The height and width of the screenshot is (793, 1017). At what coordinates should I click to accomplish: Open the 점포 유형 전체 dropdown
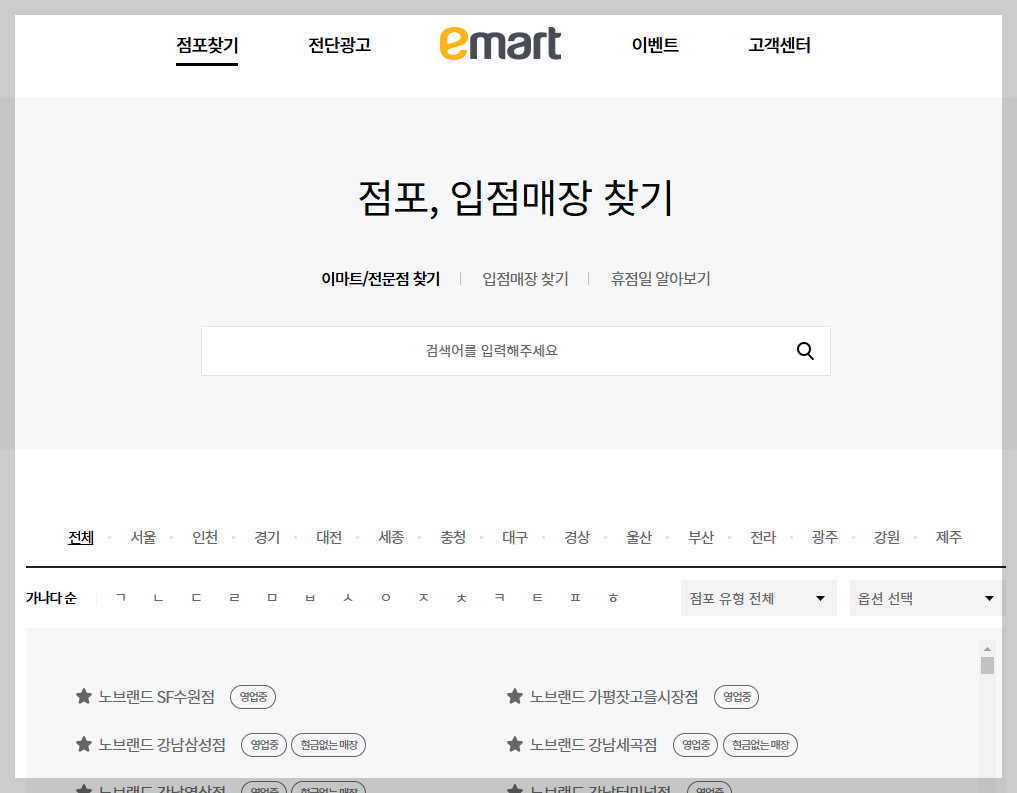click(x=758, y=598)
